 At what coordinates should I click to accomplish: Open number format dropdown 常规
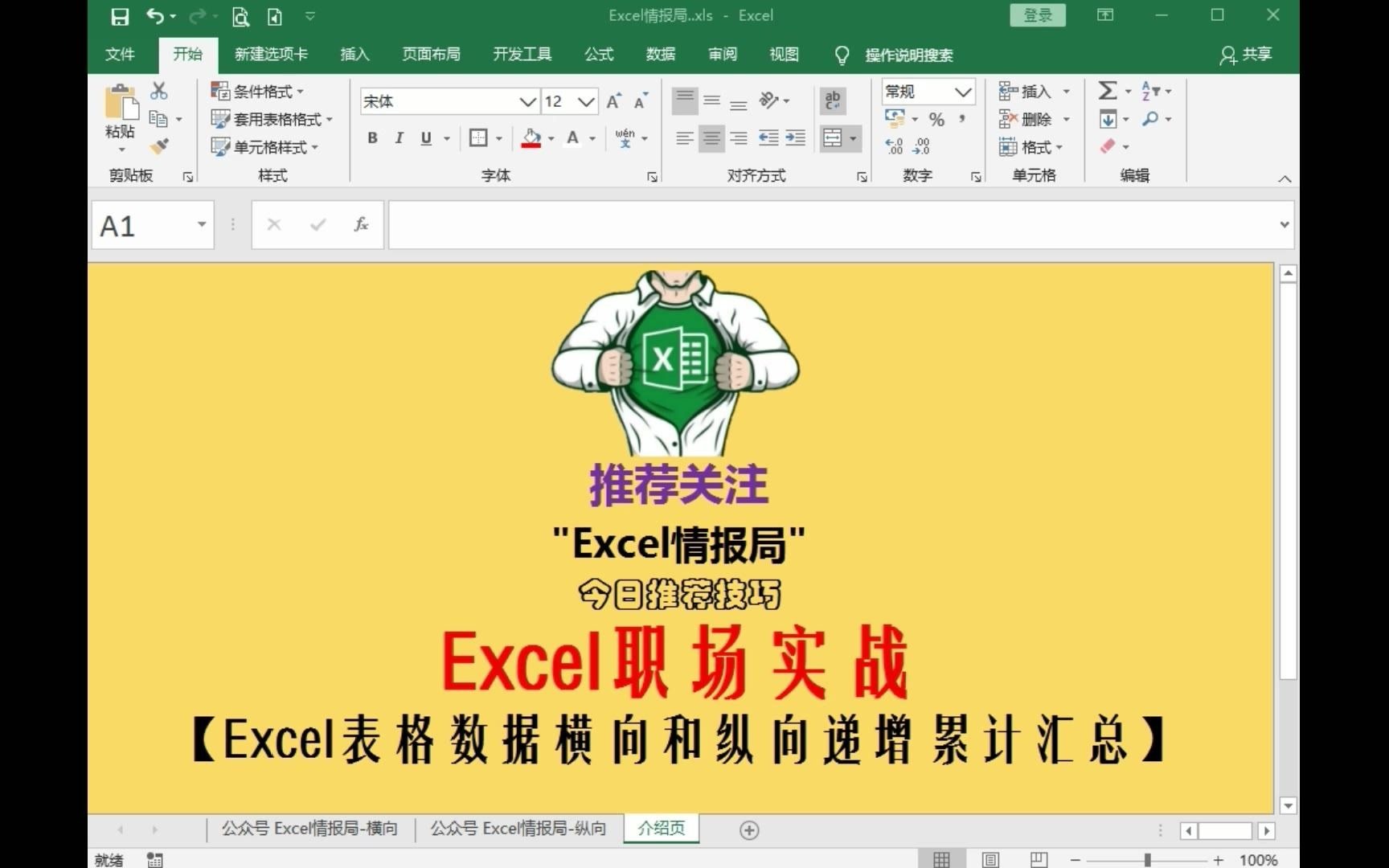point(963,92)
